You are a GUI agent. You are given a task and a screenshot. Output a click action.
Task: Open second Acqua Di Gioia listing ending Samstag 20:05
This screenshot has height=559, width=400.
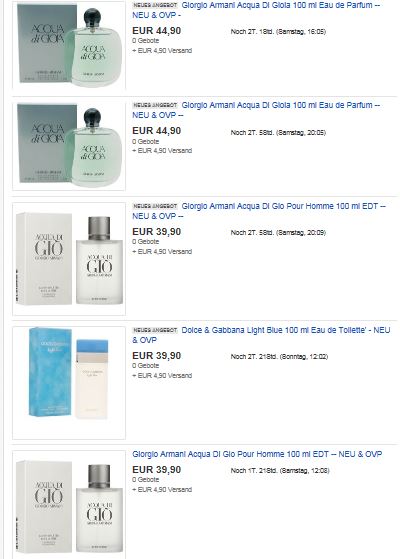[x=256, y=110]
